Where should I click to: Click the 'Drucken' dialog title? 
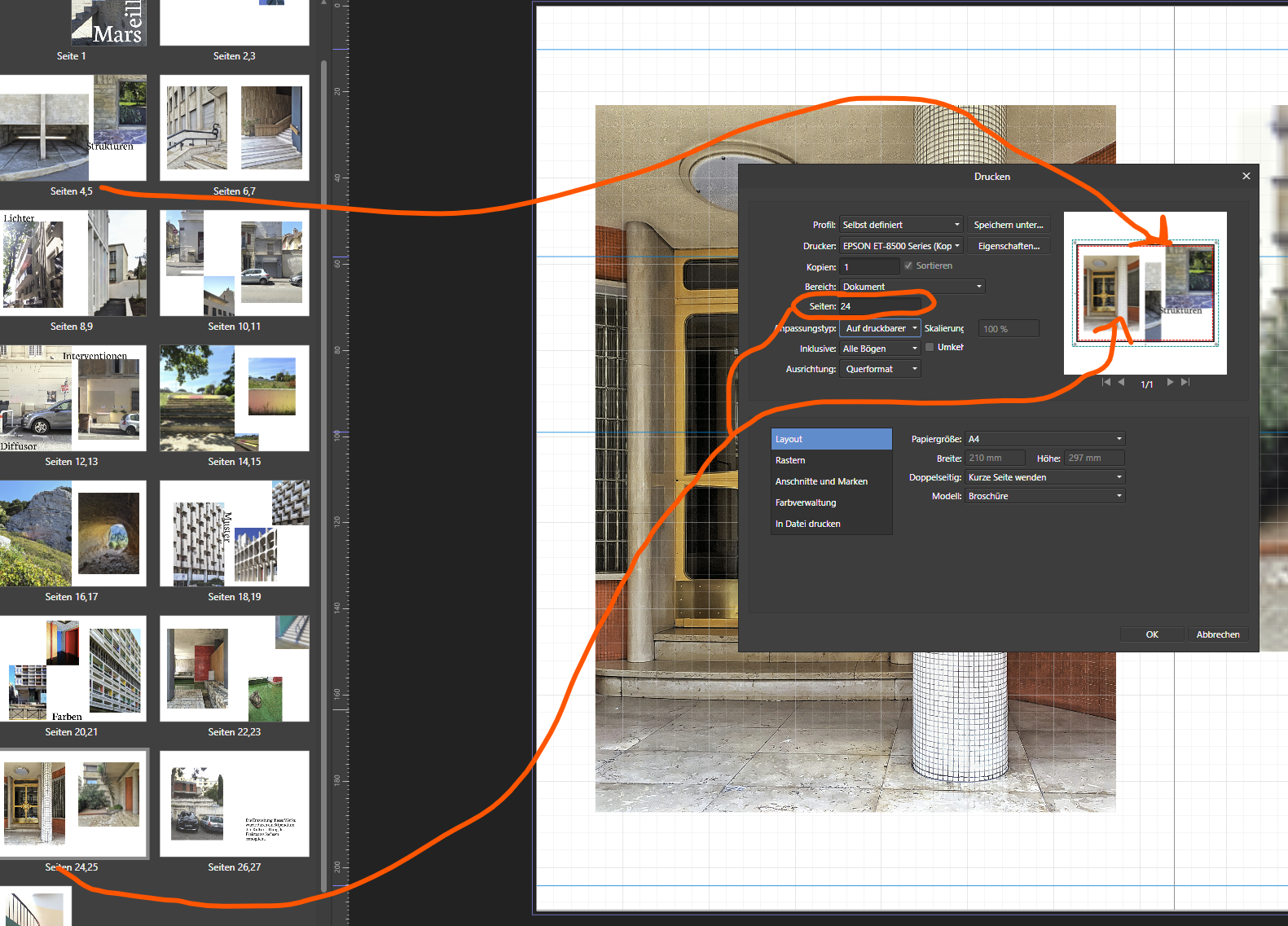point(991,177)
